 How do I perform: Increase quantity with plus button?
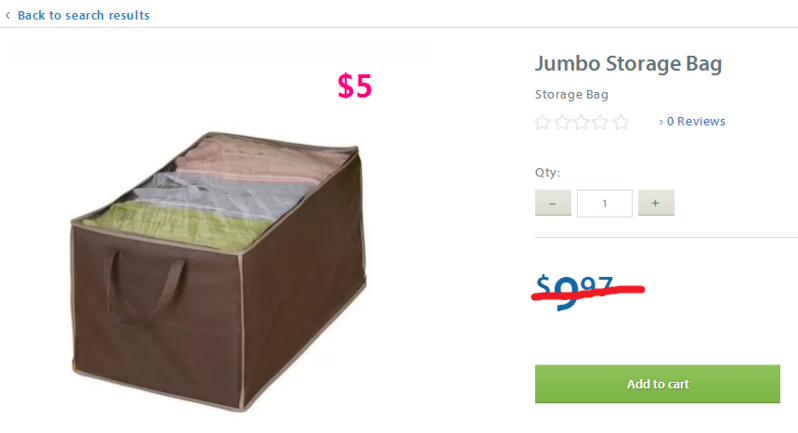coord(656,203)
